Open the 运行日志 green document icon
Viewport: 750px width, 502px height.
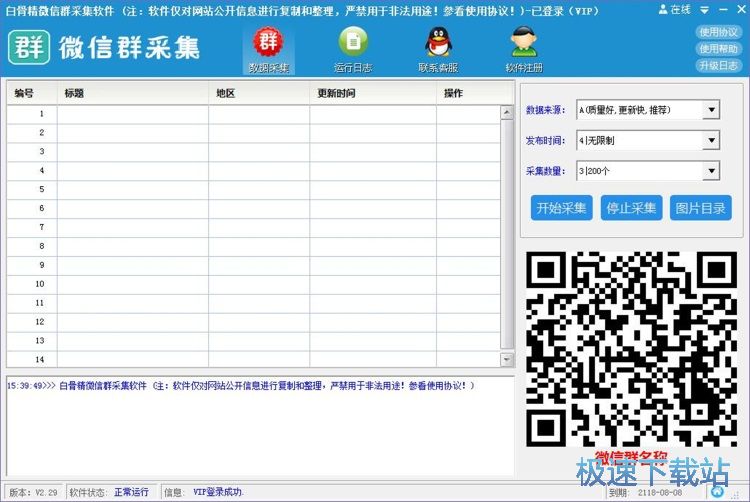pyautogui.click(x=353, y=50)
